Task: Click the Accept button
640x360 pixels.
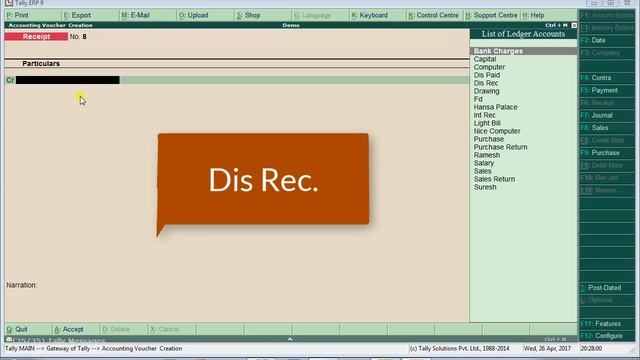Action: (69, 329)
